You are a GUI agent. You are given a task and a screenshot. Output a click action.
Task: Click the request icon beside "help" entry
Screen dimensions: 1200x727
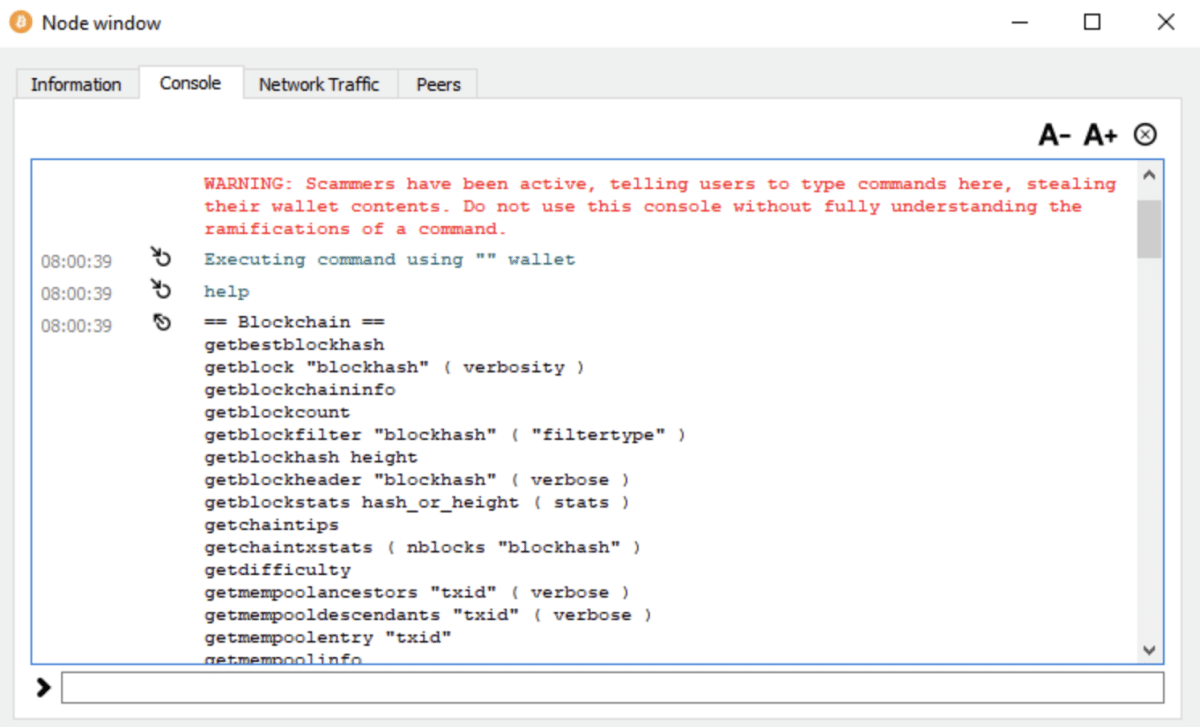point(161,291)
